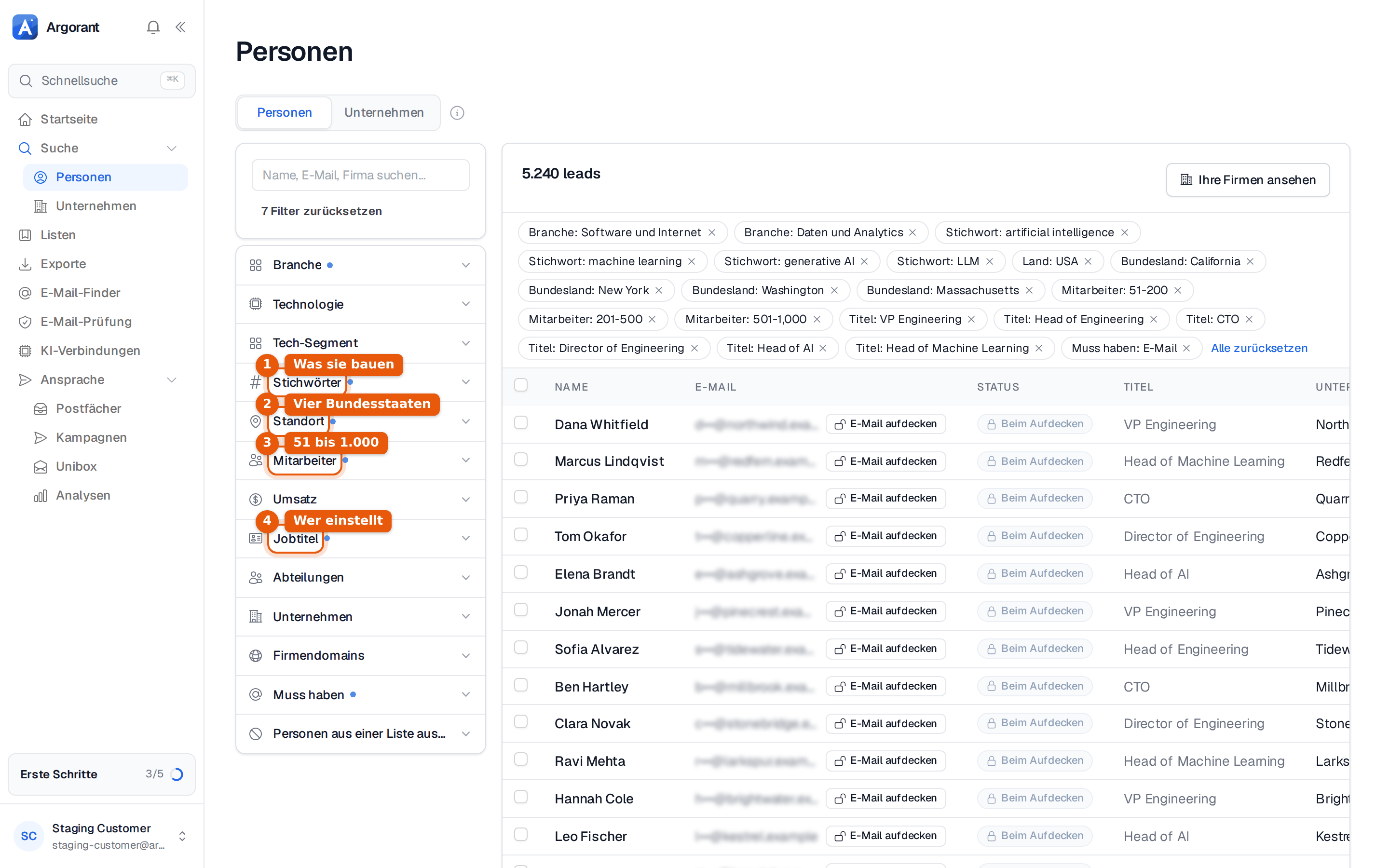Remove the 'Mitarbeiter: 51-200' filter chip
1389x868 pixels.
1178,290
